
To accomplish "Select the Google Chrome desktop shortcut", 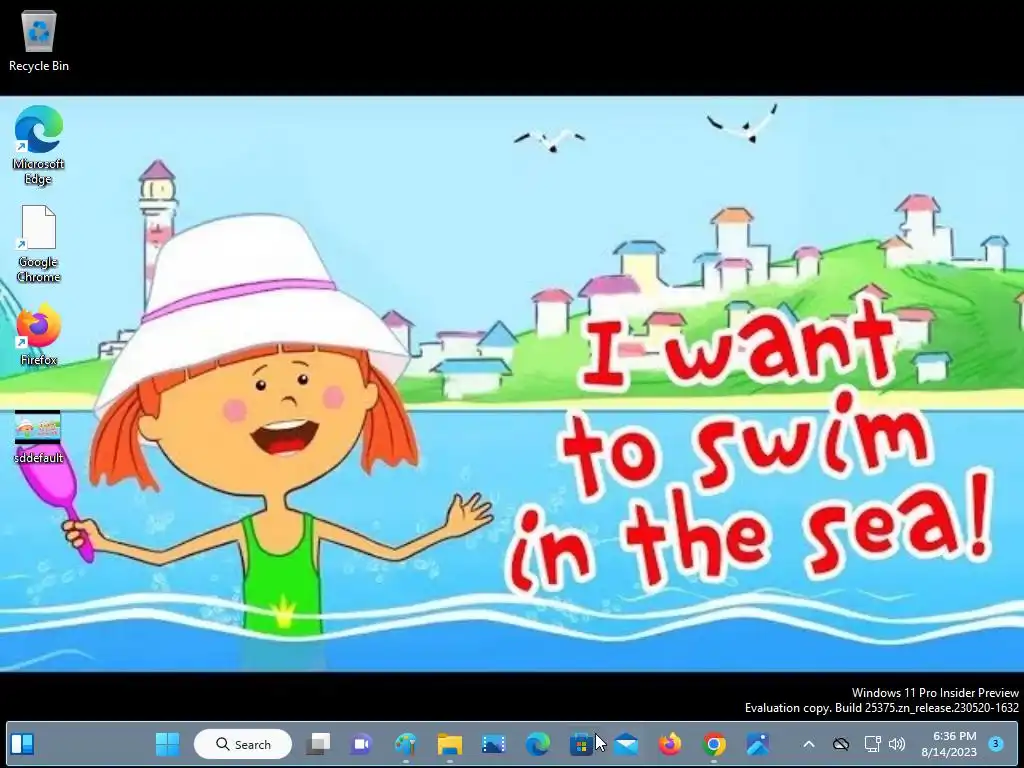I will click(x=39, y=244).
